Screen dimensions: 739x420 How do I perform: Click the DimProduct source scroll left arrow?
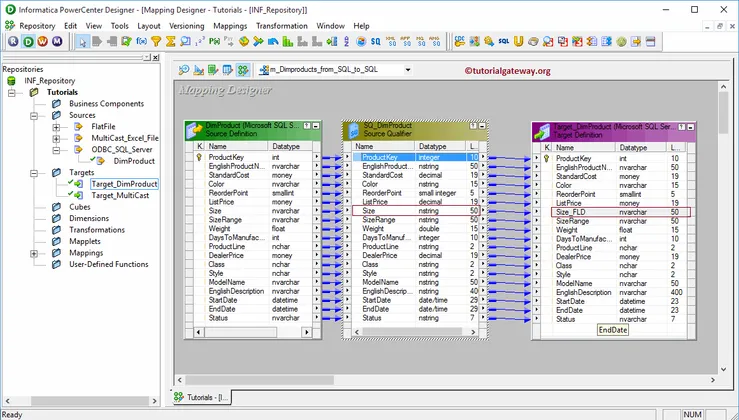point(198,332)
